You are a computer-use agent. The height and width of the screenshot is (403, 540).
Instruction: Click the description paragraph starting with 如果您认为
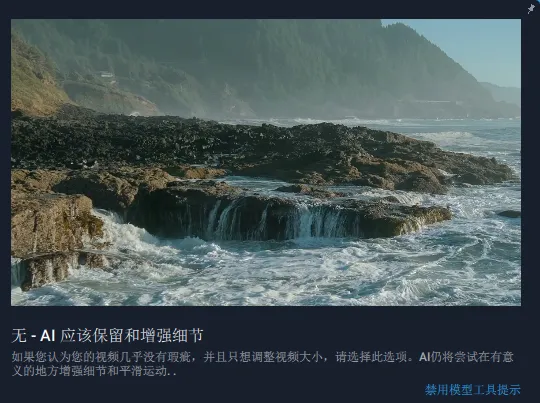point(263,364)
